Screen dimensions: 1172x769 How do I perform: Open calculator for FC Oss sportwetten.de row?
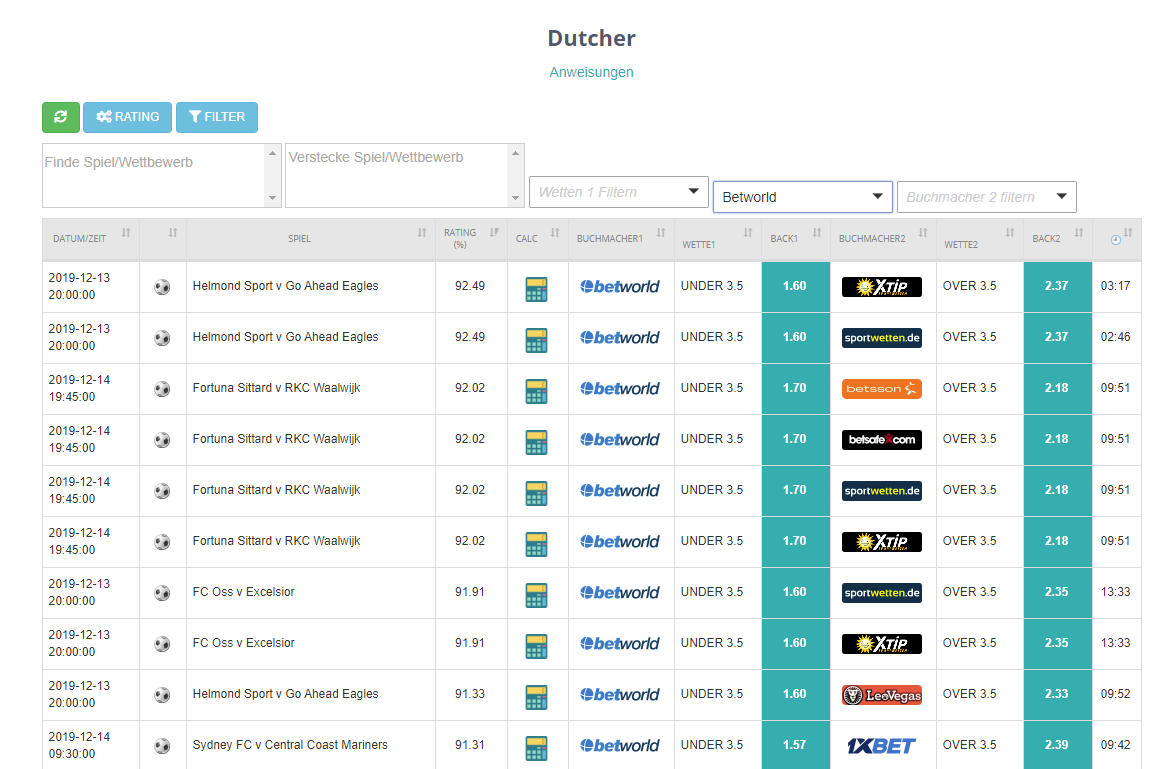point(536,594)
